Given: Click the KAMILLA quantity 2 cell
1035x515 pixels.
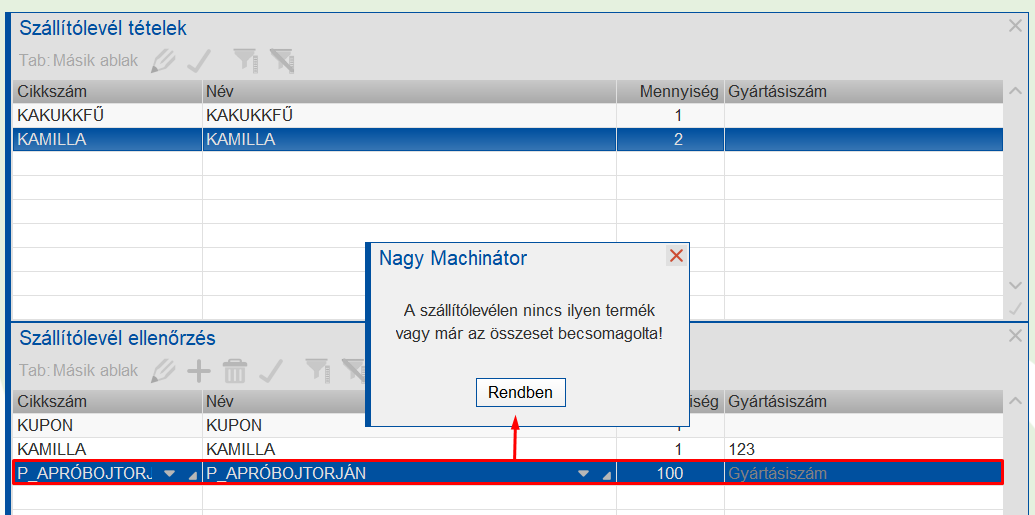Looking at the screenshot, I should pyautogui.click(x=670, y=140).
